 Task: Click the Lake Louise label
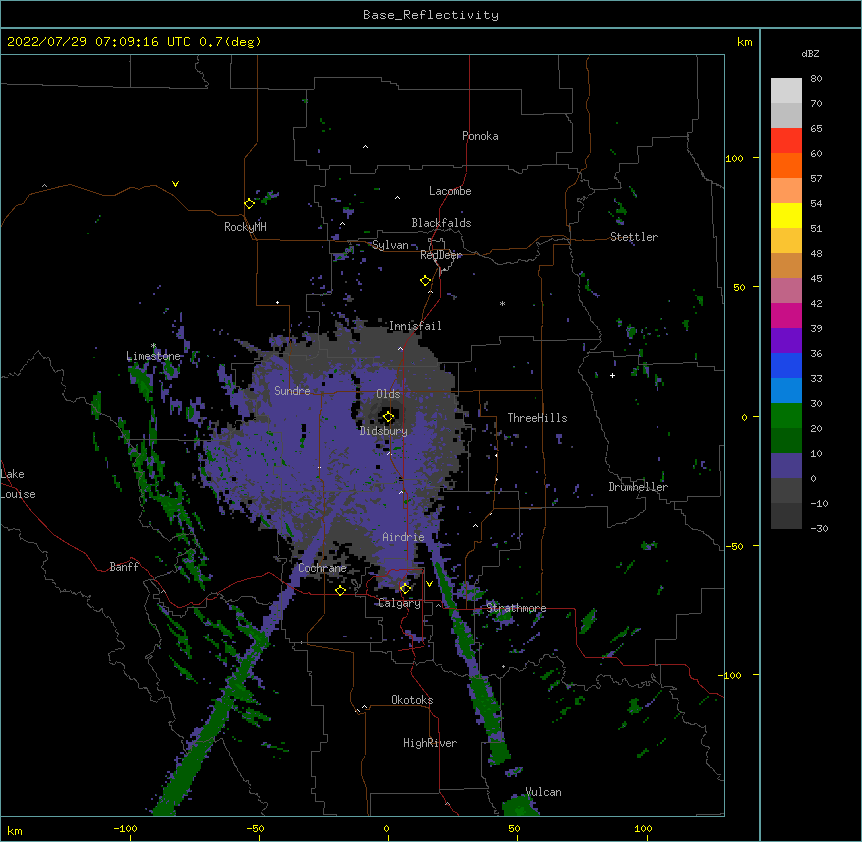point(18,484)
